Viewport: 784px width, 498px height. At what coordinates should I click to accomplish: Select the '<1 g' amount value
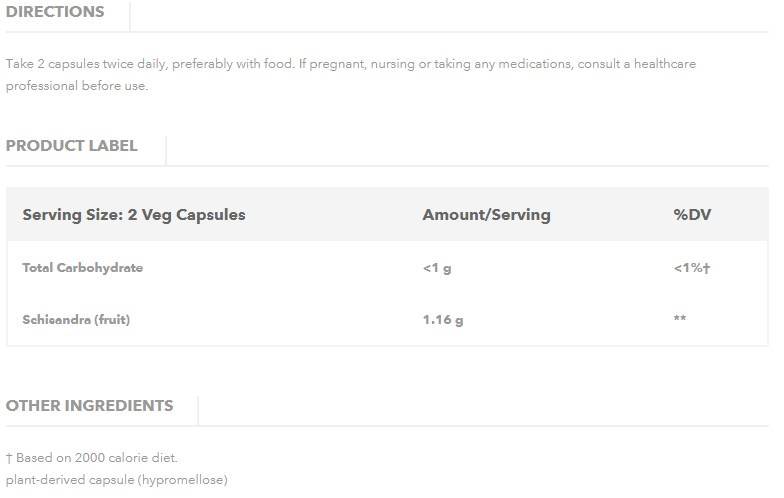(437, 268)
